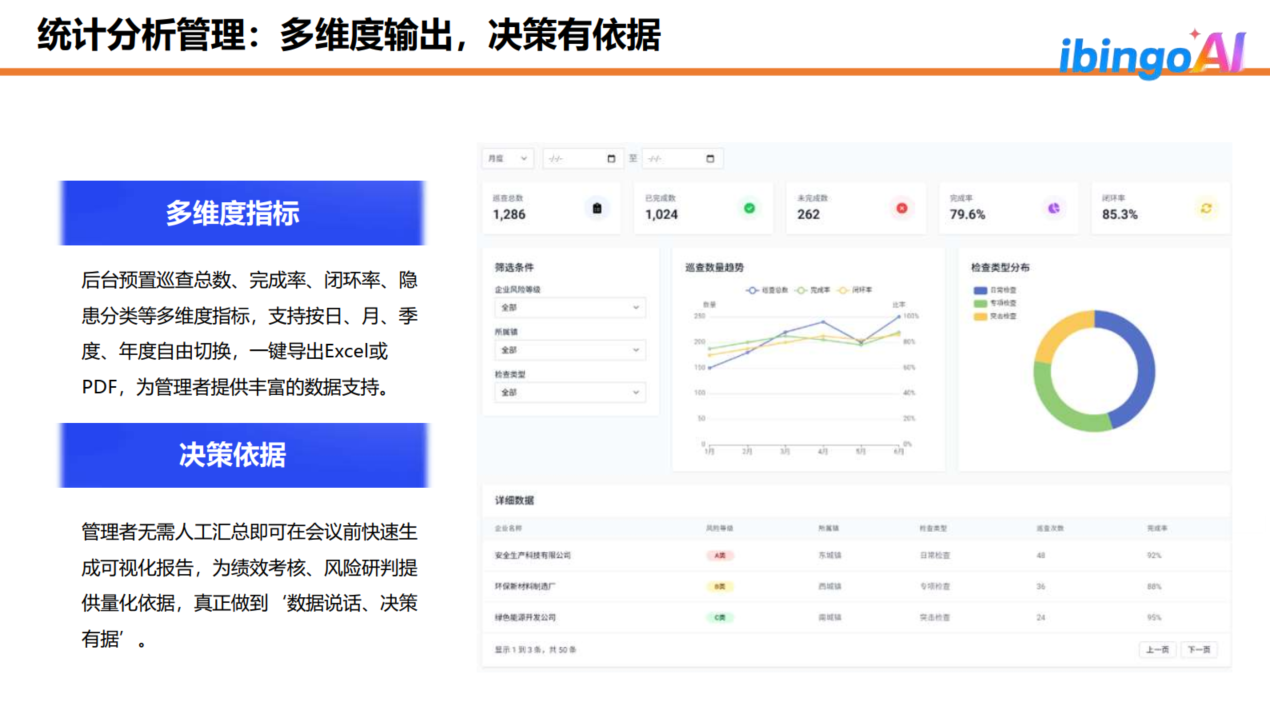
Task: Click the start date input field
Action: [583, 158]
